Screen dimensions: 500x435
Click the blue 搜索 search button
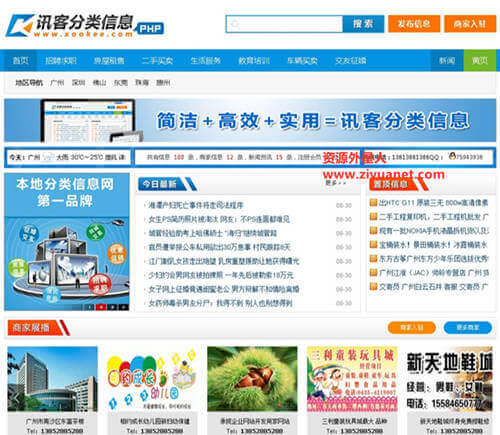363,24
